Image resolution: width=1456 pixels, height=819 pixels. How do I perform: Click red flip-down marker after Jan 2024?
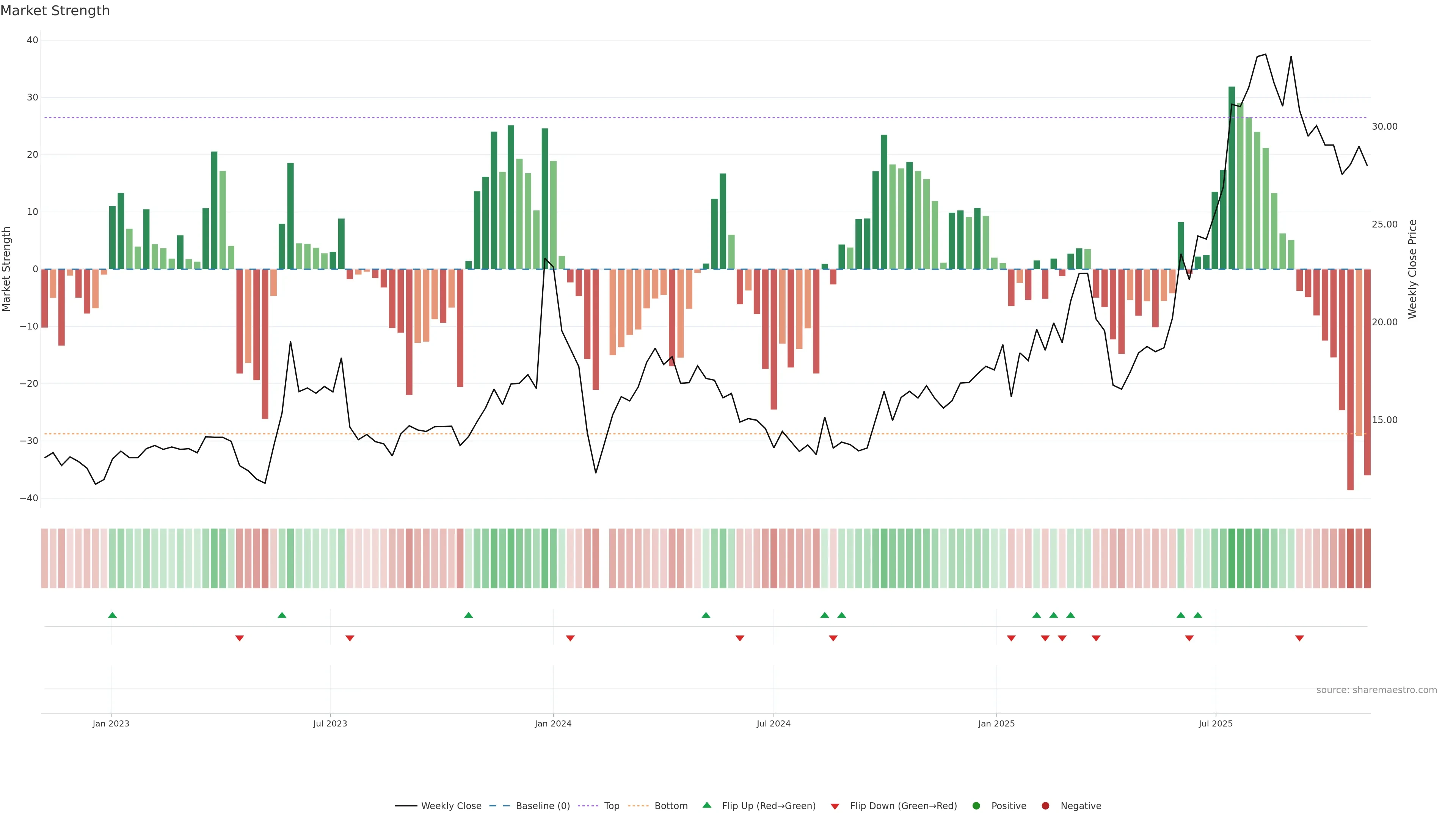point(570,638)
